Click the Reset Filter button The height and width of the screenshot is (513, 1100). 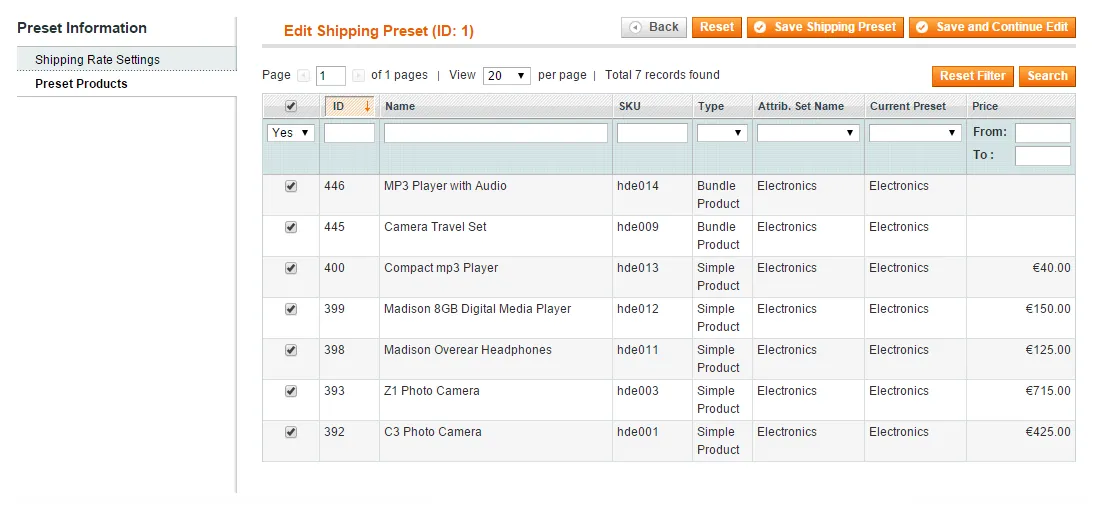972,76
